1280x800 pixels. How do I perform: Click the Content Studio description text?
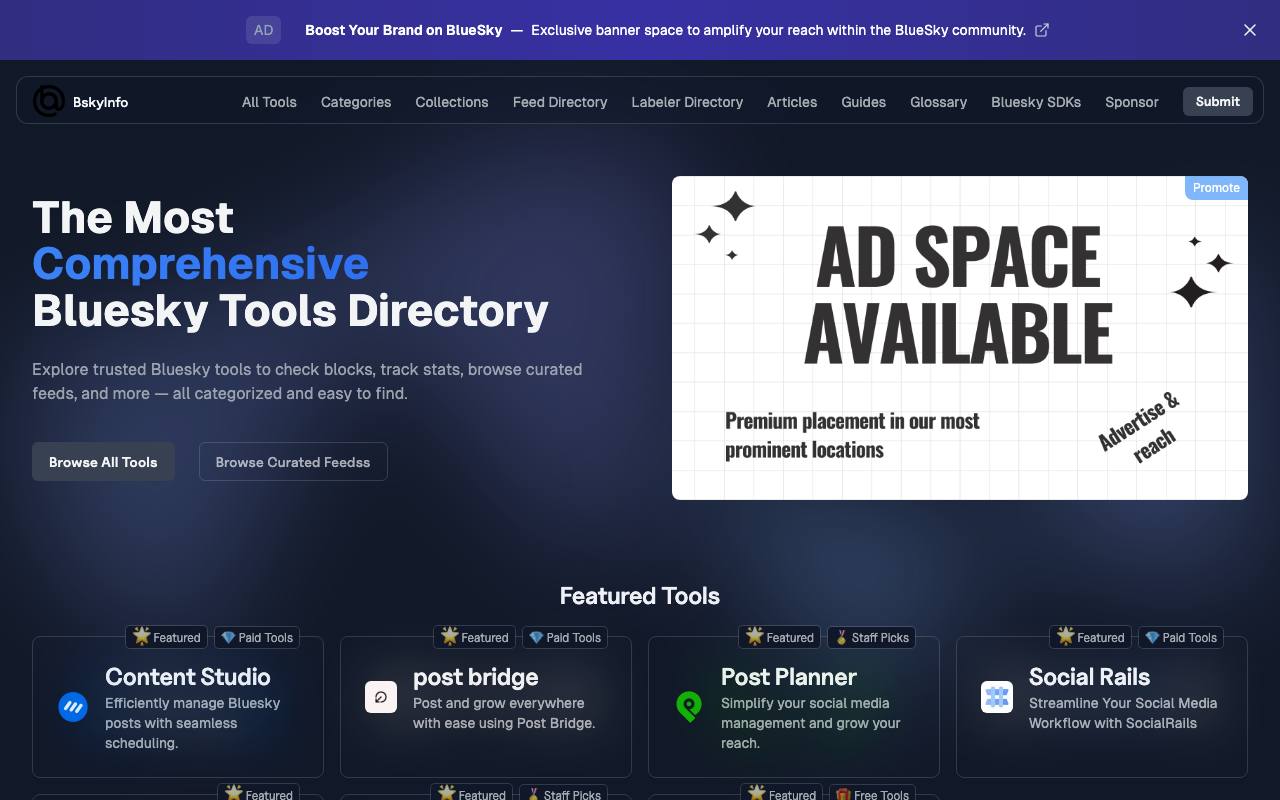pyautogui.click(x=193, y=723)
